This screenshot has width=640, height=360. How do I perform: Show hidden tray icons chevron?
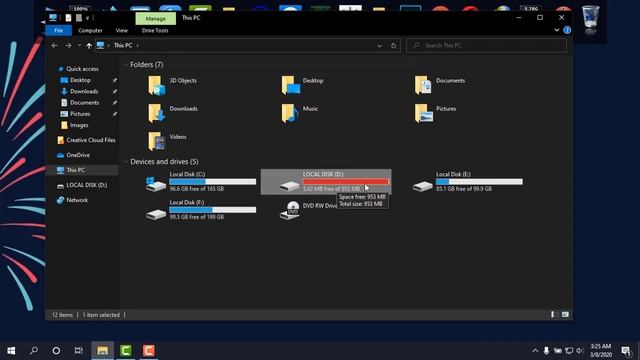pos(535,351)
